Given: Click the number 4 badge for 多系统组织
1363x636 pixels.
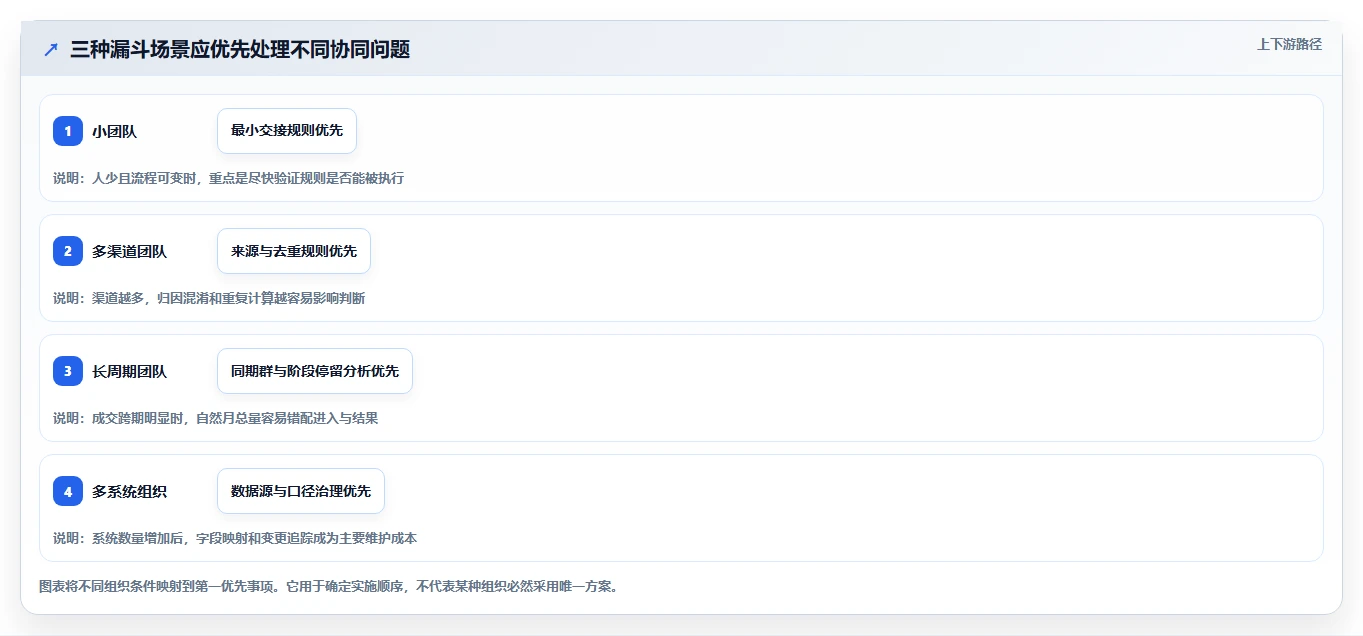Looking at the screenshot, I should [x=68, y=491].
